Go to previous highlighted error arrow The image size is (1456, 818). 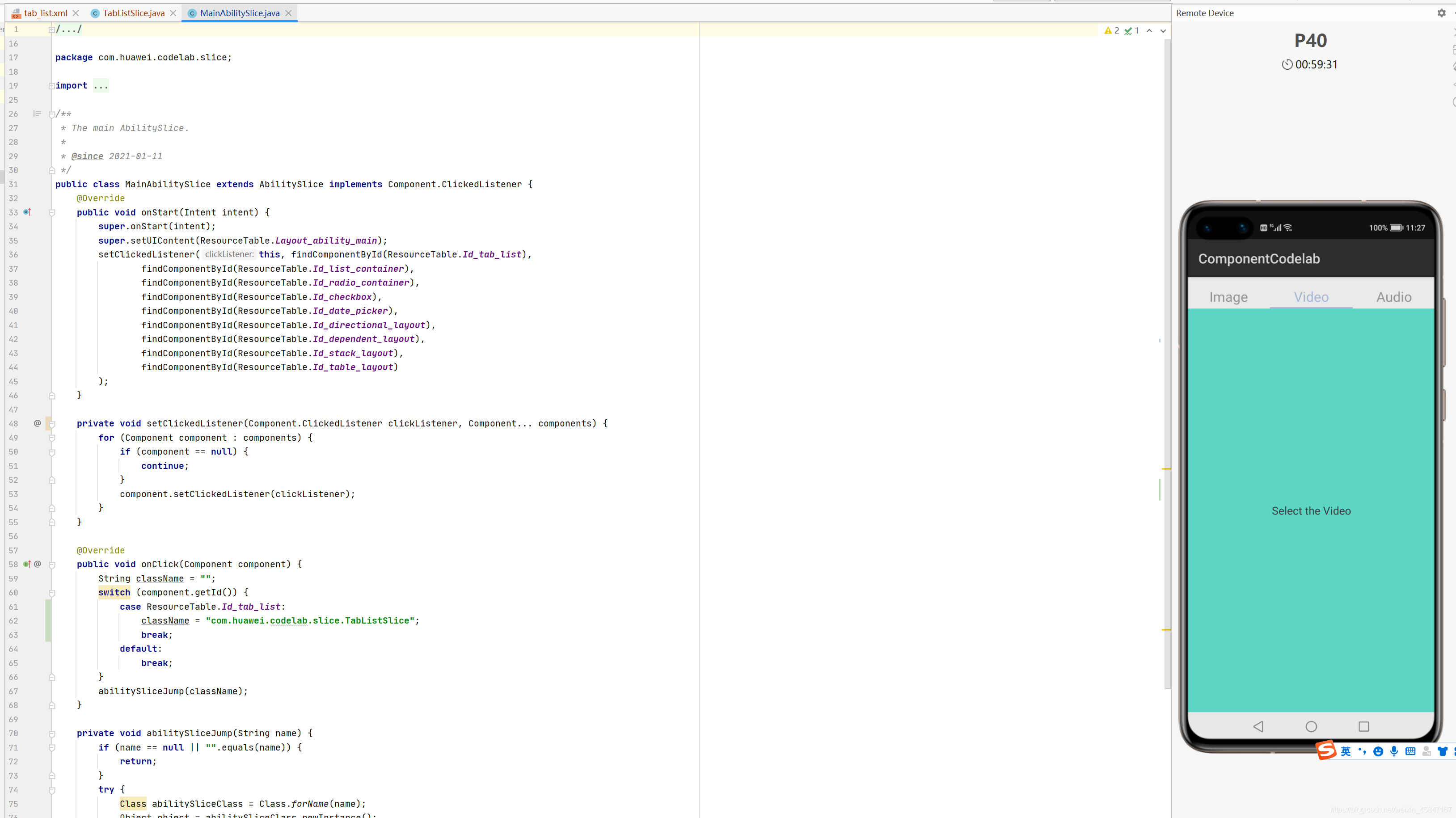1149,30
